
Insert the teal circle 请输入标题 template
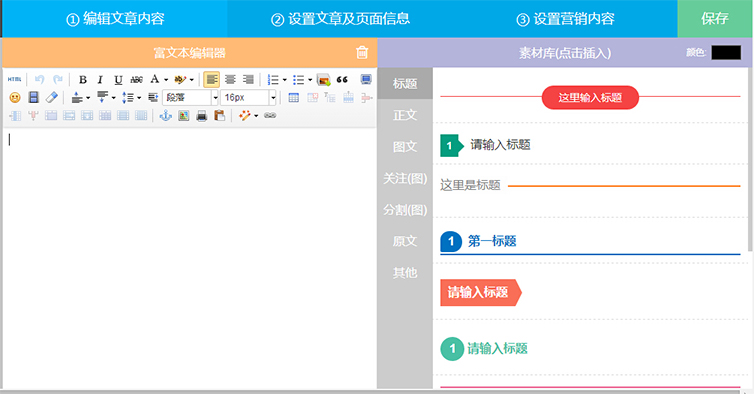(x=484, y=348)
